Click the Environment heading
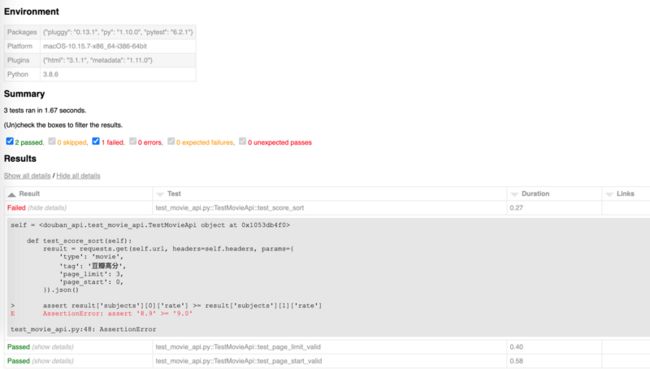 pos(32,12)
